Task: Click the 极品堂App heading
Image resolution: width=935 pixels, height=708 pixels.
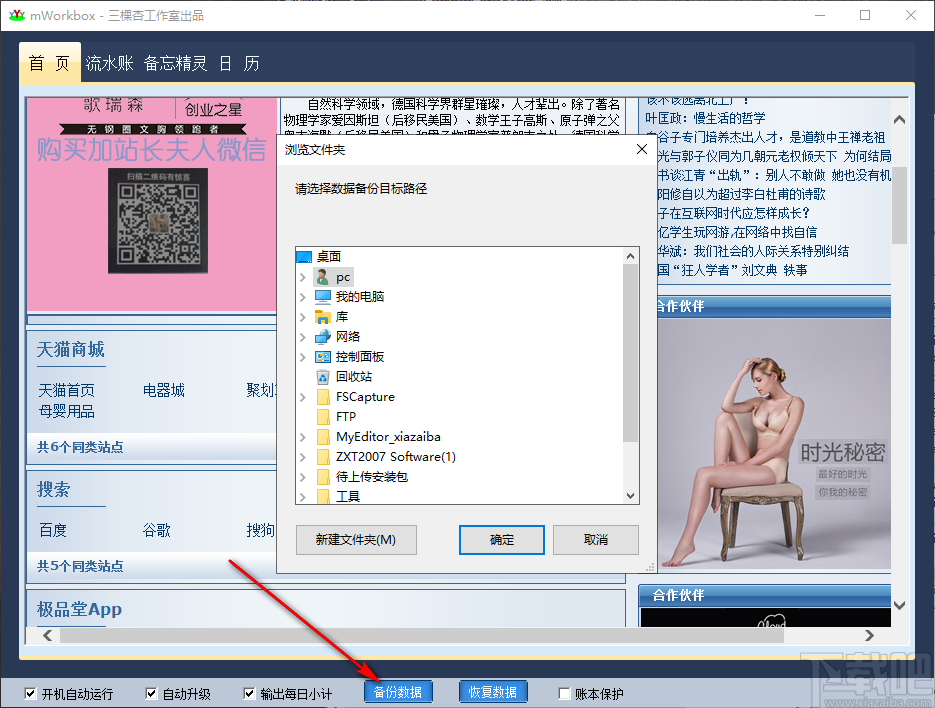Action: (x=79, y=610)
